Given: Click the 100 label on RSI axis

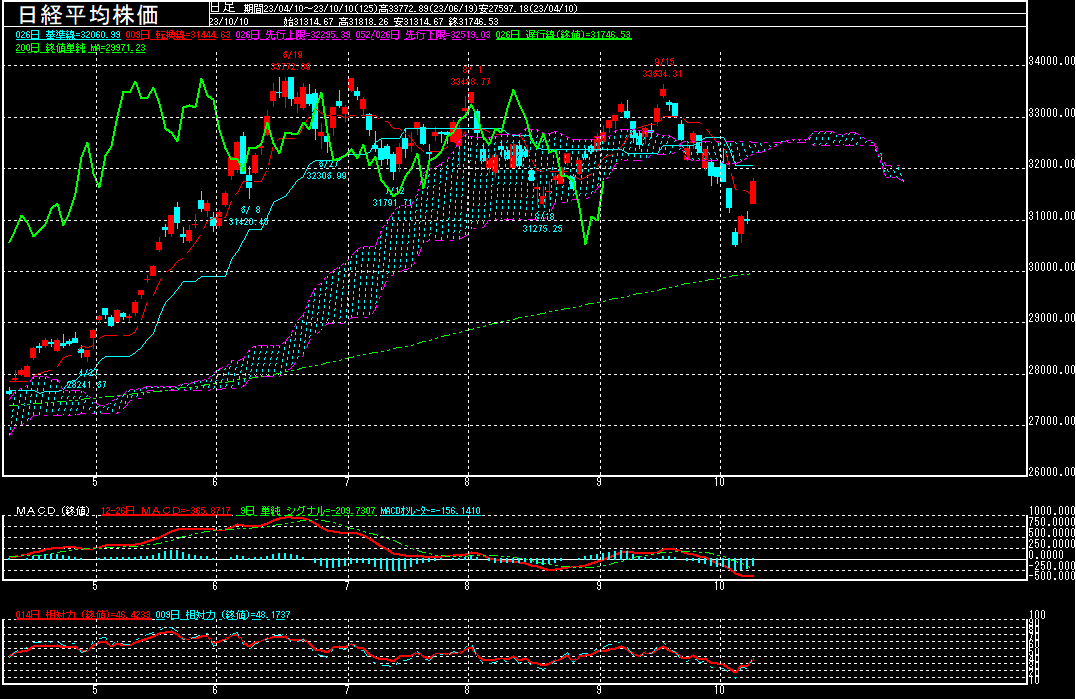Looking at the screenshot, I should point(1038,615).
